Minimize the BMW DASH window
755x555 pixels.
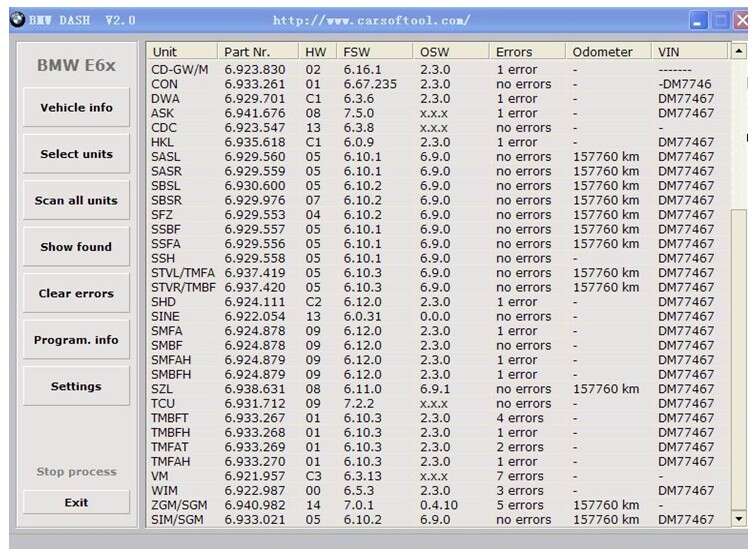click(x=699, y=21)
